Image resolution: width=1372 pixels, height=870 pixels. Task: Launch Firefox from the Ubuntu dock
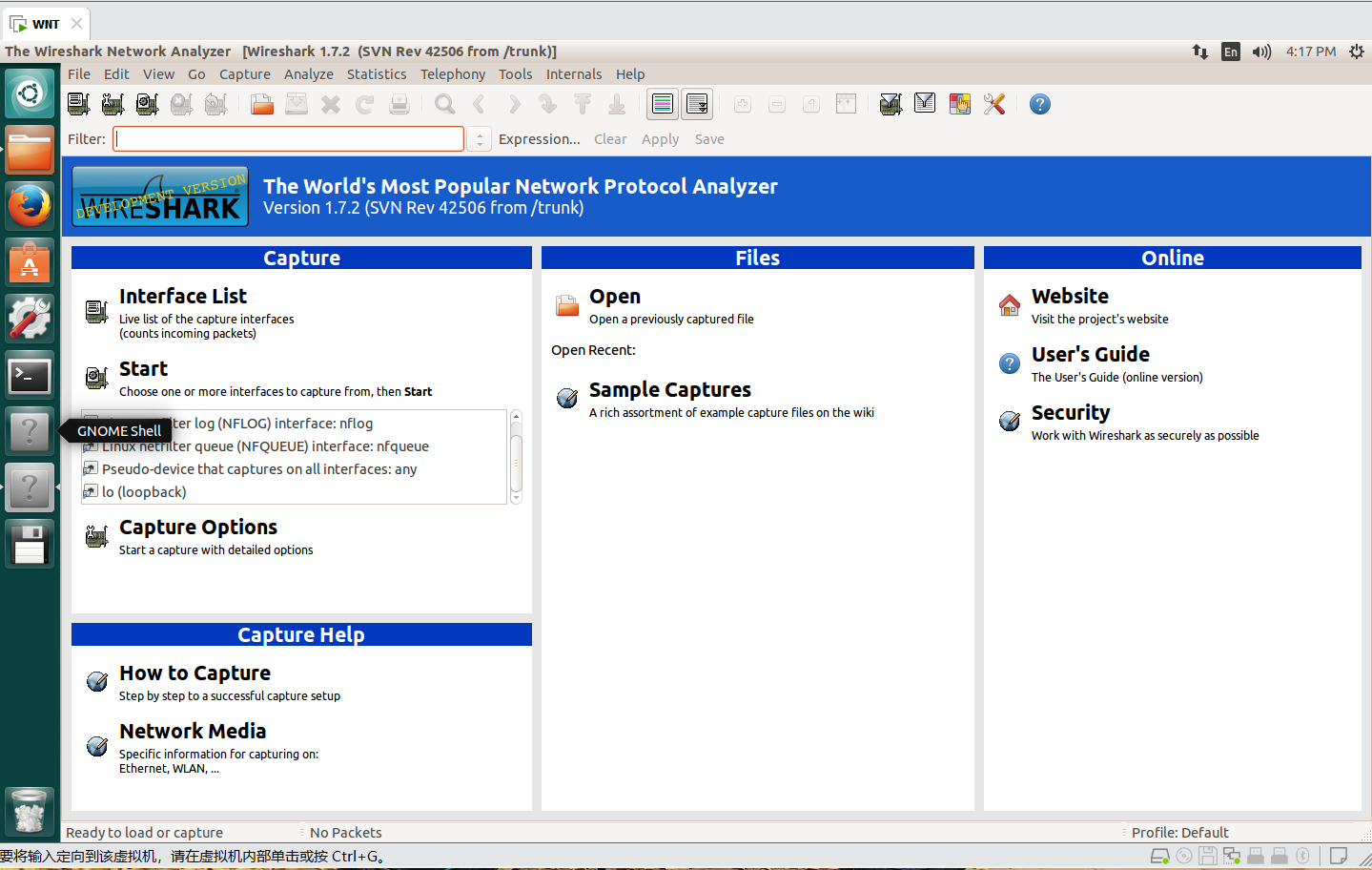click(30, 206)
